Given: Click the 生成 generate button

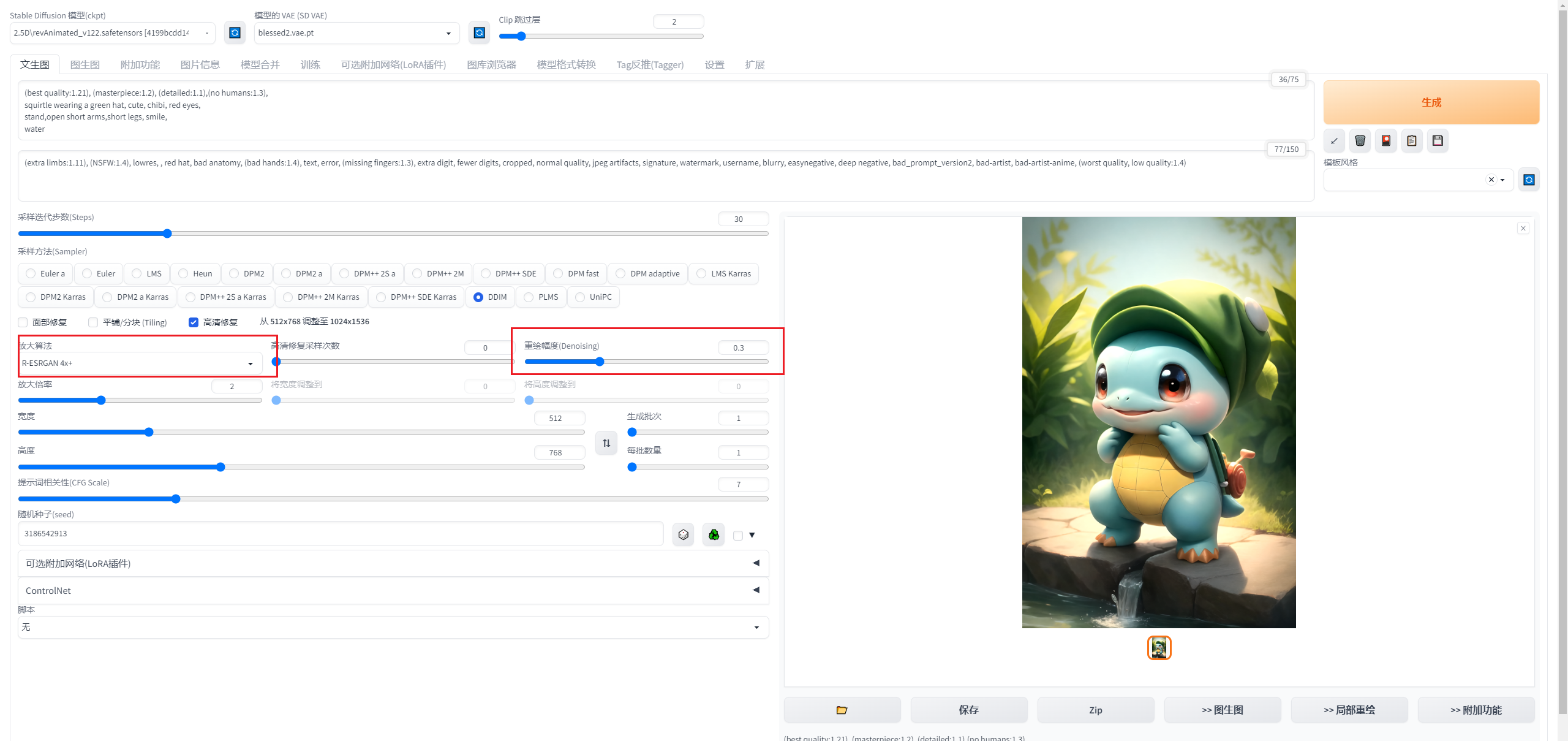Looking at the screenshot, I should (1431, 102).
